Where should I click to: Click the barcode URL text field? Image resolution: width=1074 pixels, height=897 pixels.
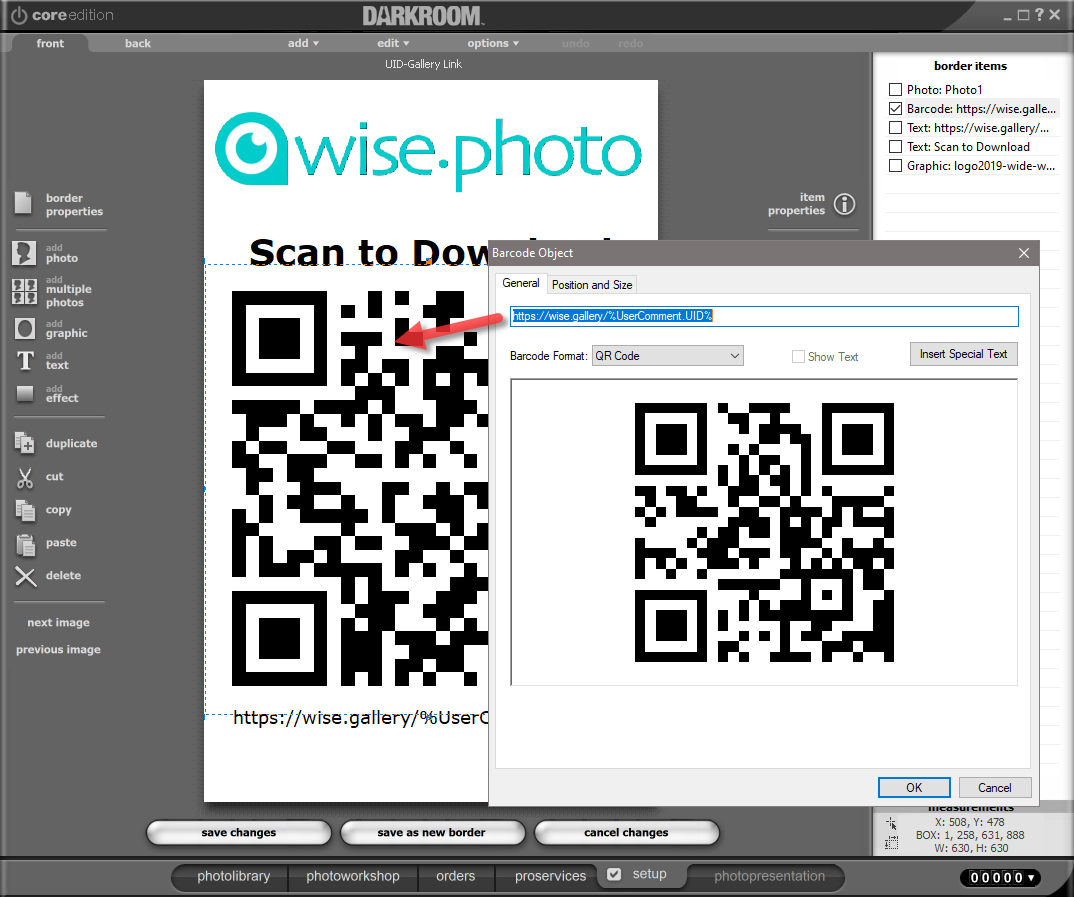pos(764,316)
